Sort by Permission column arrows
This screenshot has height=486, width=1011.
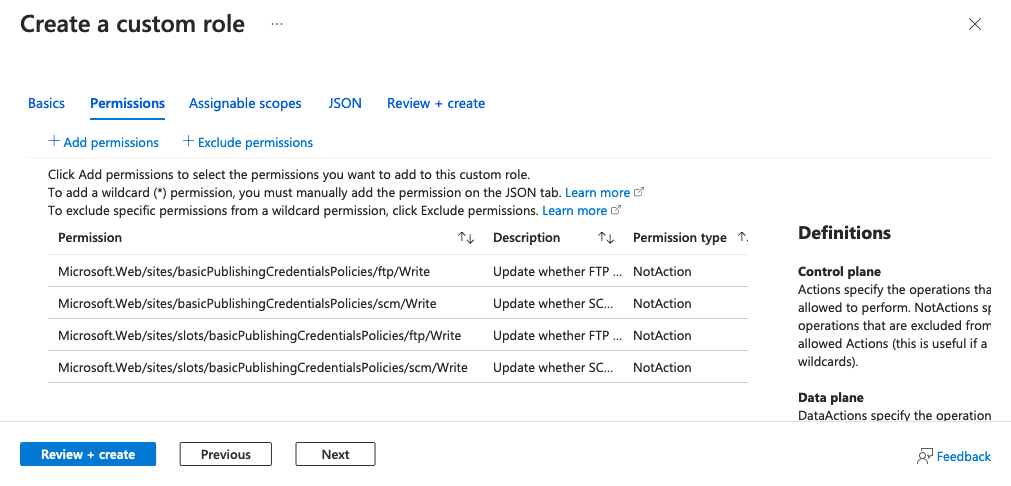466,238
